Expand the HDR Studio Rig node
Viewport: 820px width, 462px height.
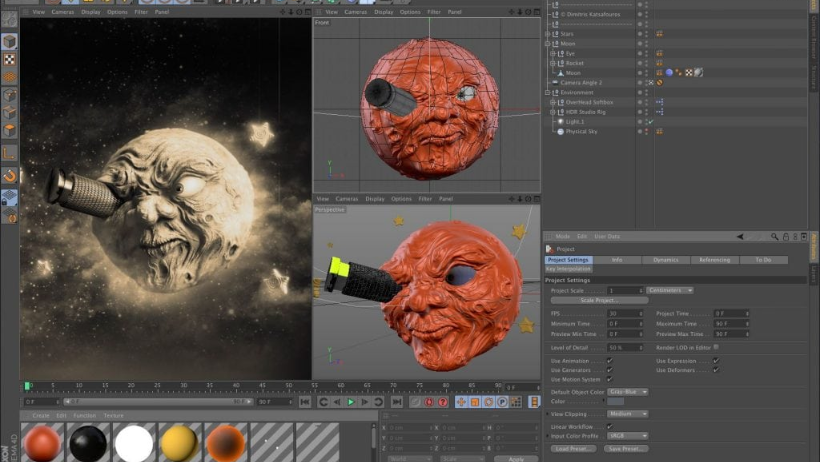(x=553, y=112)
